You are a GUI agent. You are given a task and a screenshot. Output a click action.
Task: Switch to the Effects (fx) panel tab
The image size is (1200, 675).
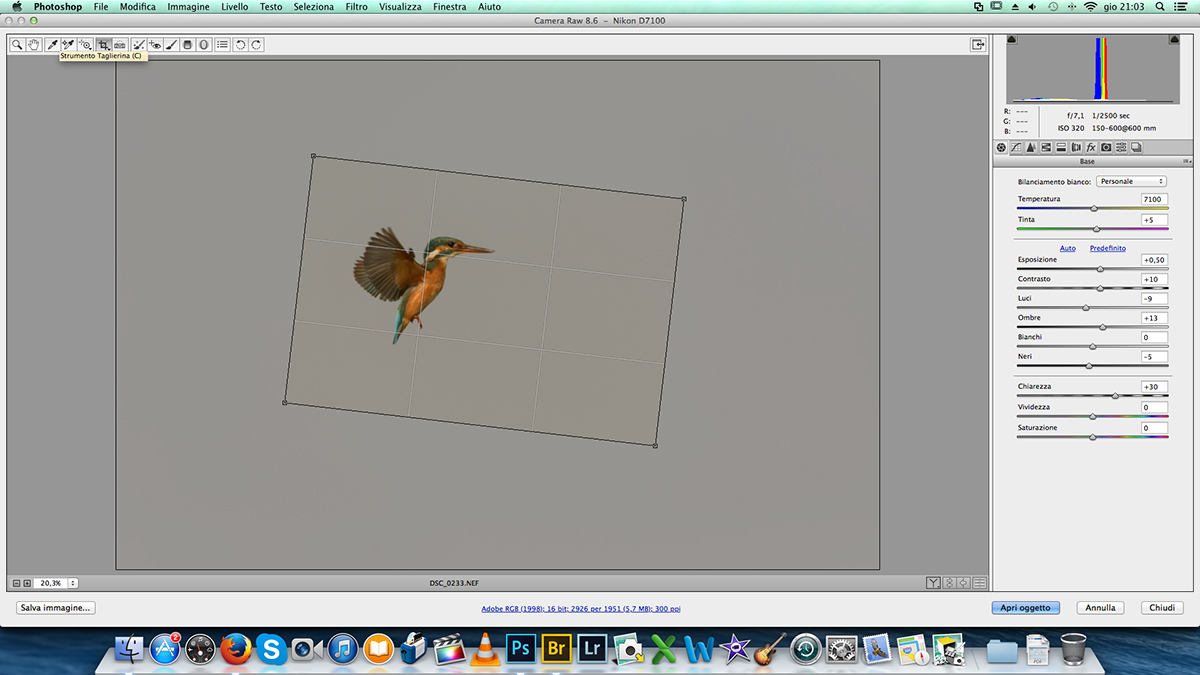coord(1091,147)
